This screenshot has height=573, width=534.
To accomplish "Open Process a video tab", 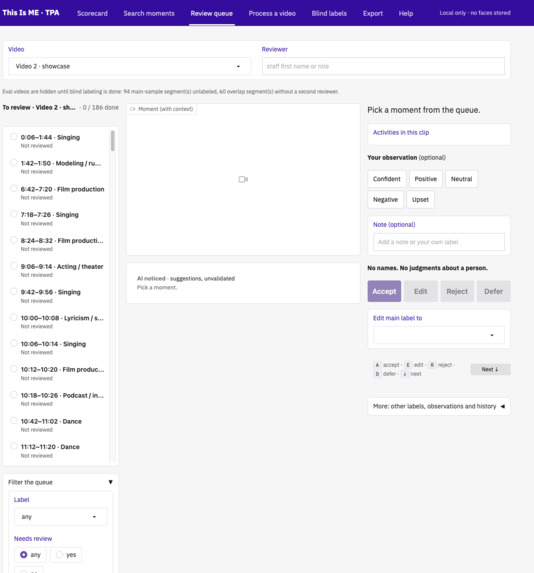I will click(x=272, y=14).
